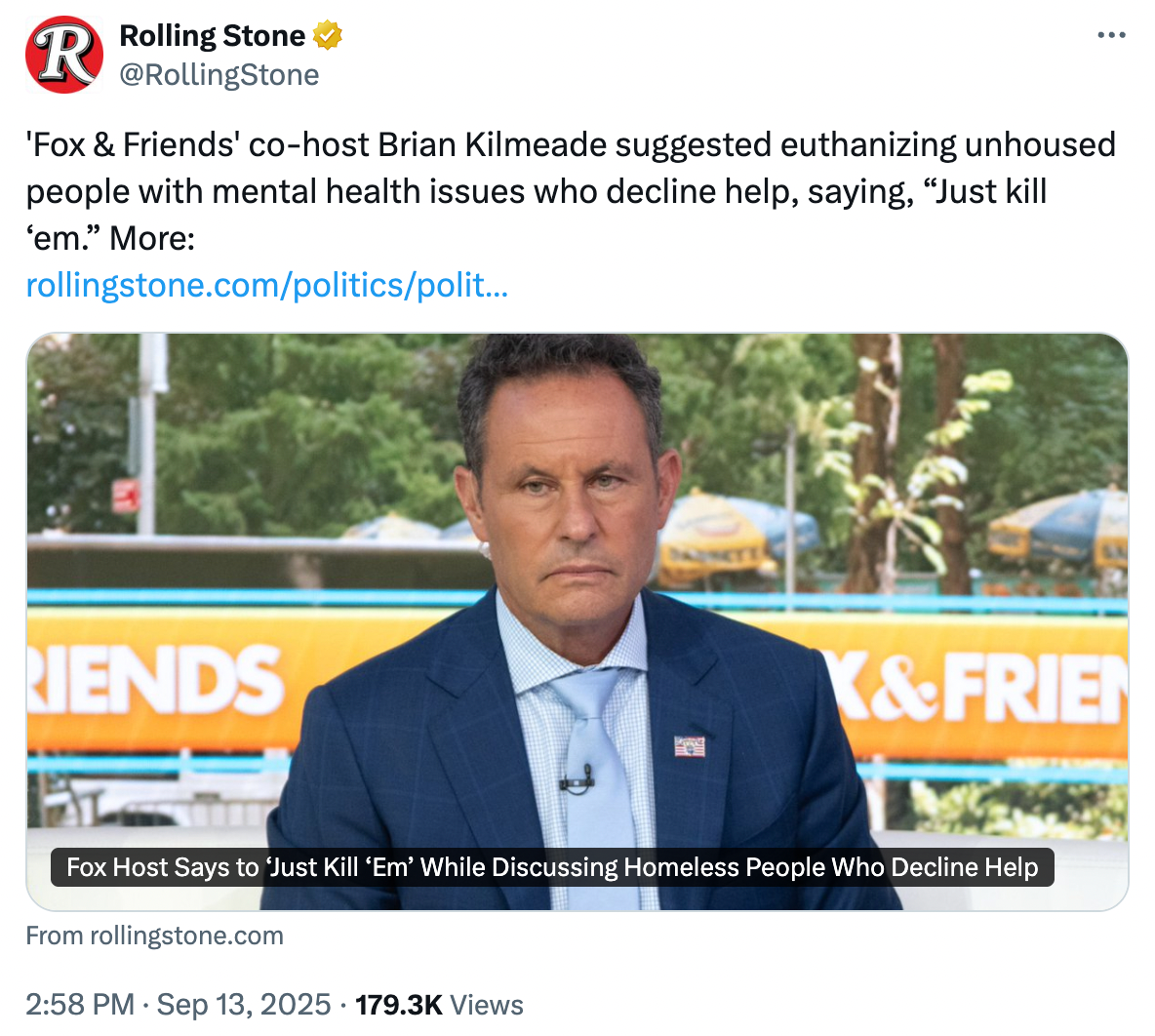Click the lavalier microphone on the tie
The width and height of the screenshot is (1155, 1036).
[576, 780]
